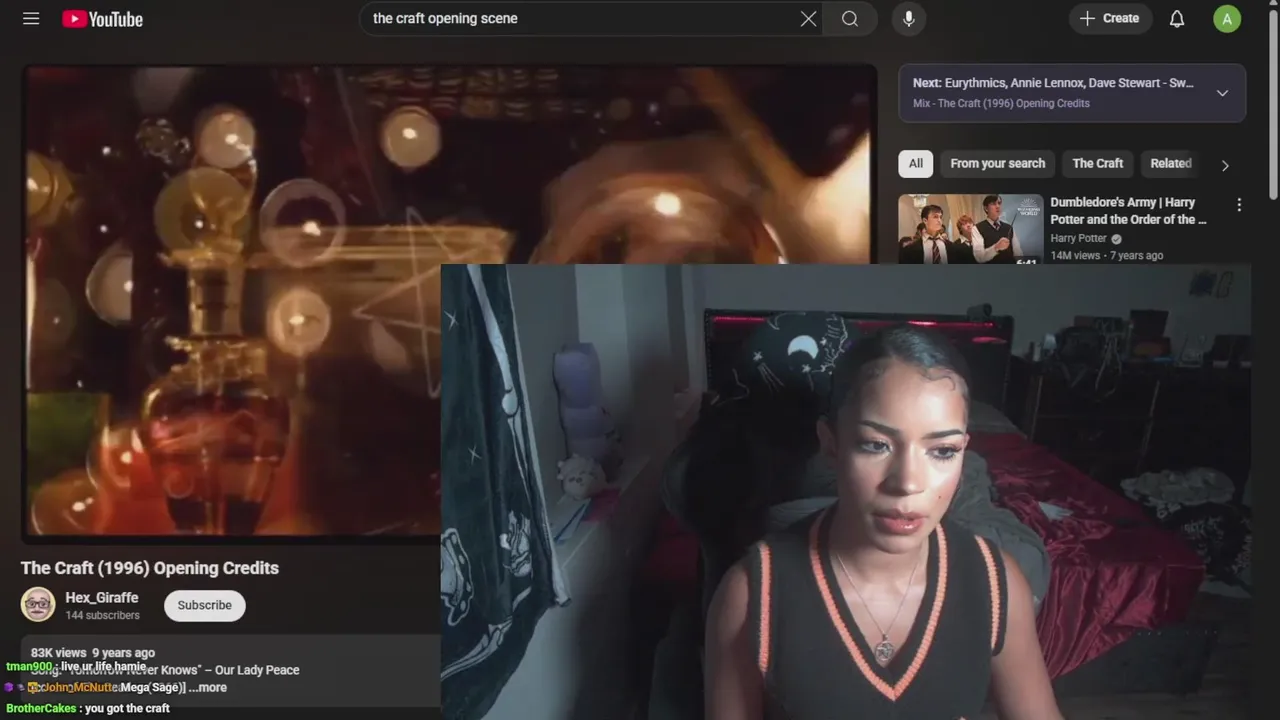The width and height of the screenshot is (1280, 720).
Task: Go to the YouTube home logo
Action: (102, 19)
